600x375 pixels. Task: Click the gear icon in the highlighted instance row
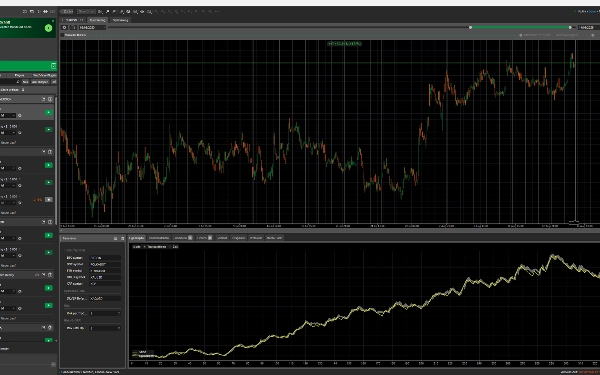click(20, 116)
